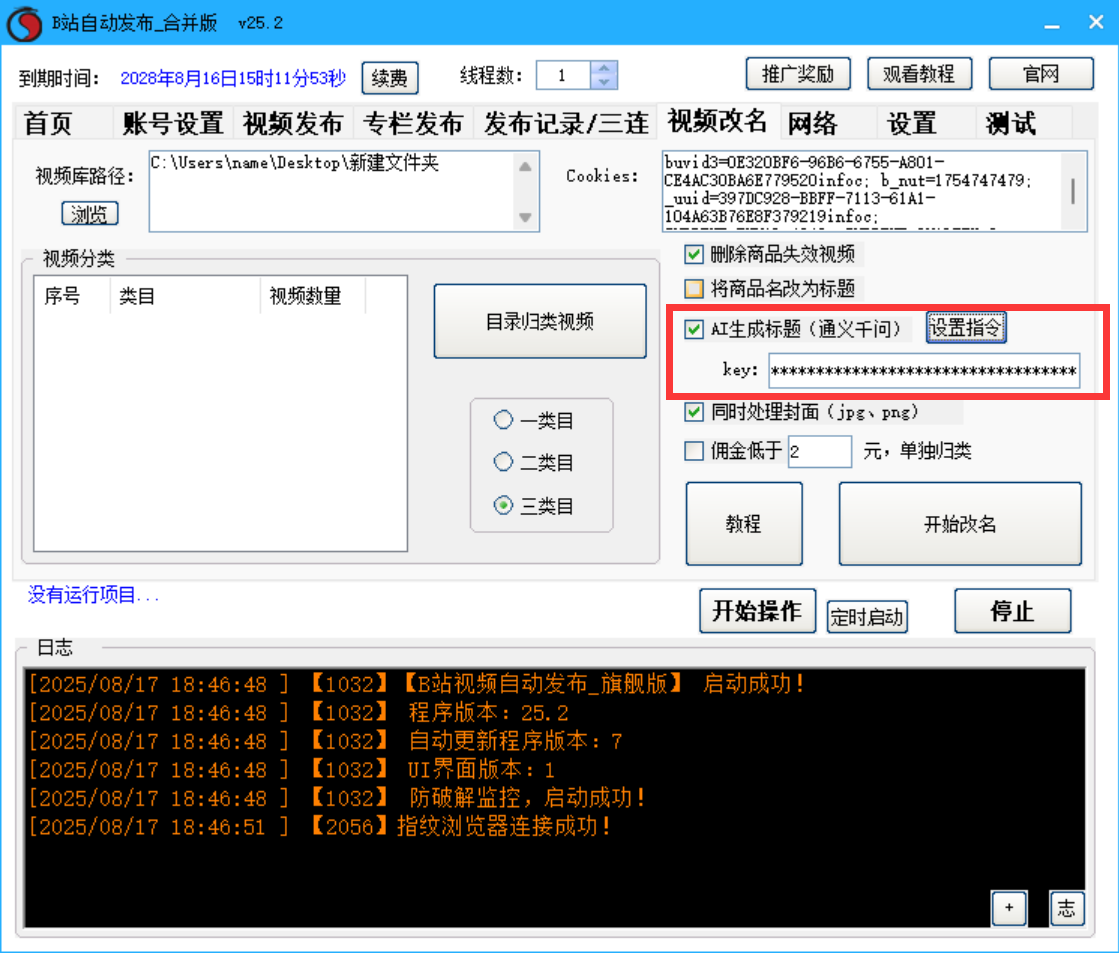Minimize the B站自动发布 window
The image size is (1119, 953).
point(1051,24)
